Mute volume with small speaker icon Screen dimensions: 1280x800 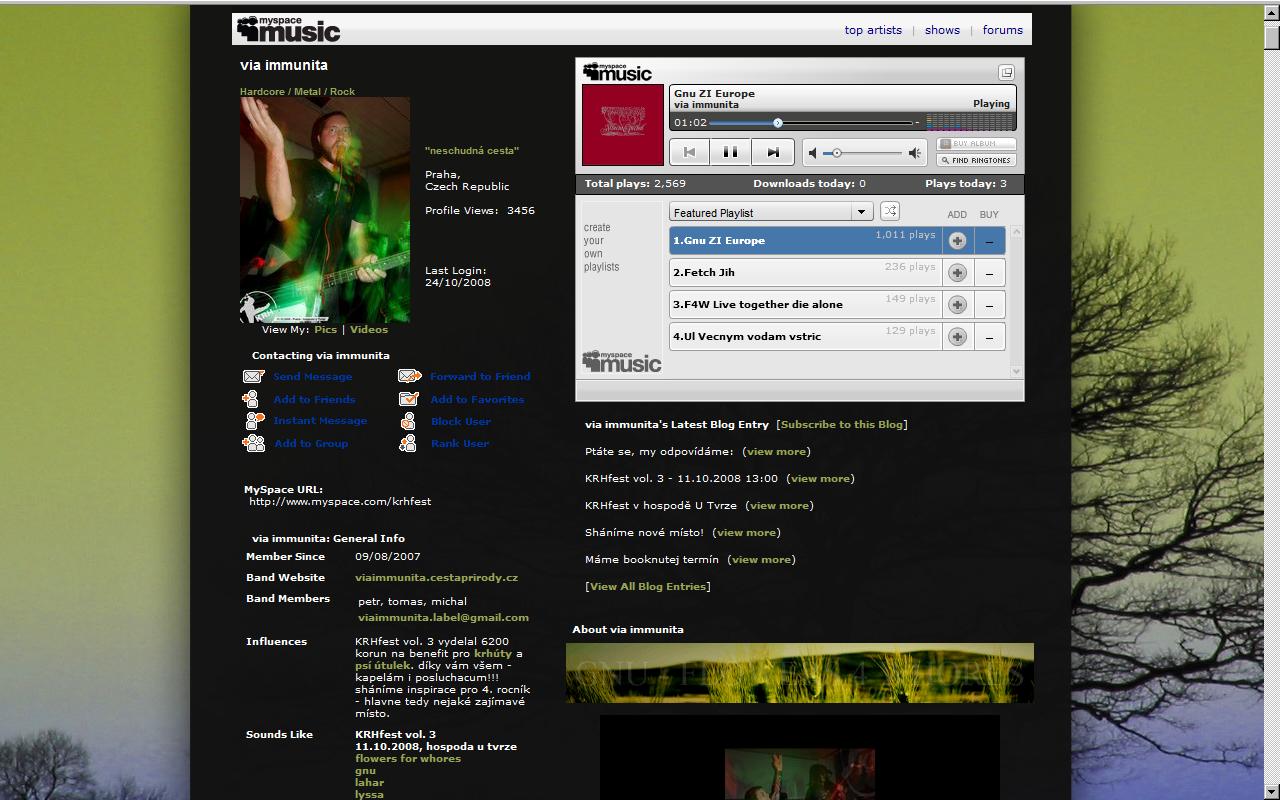coord(813,153)
